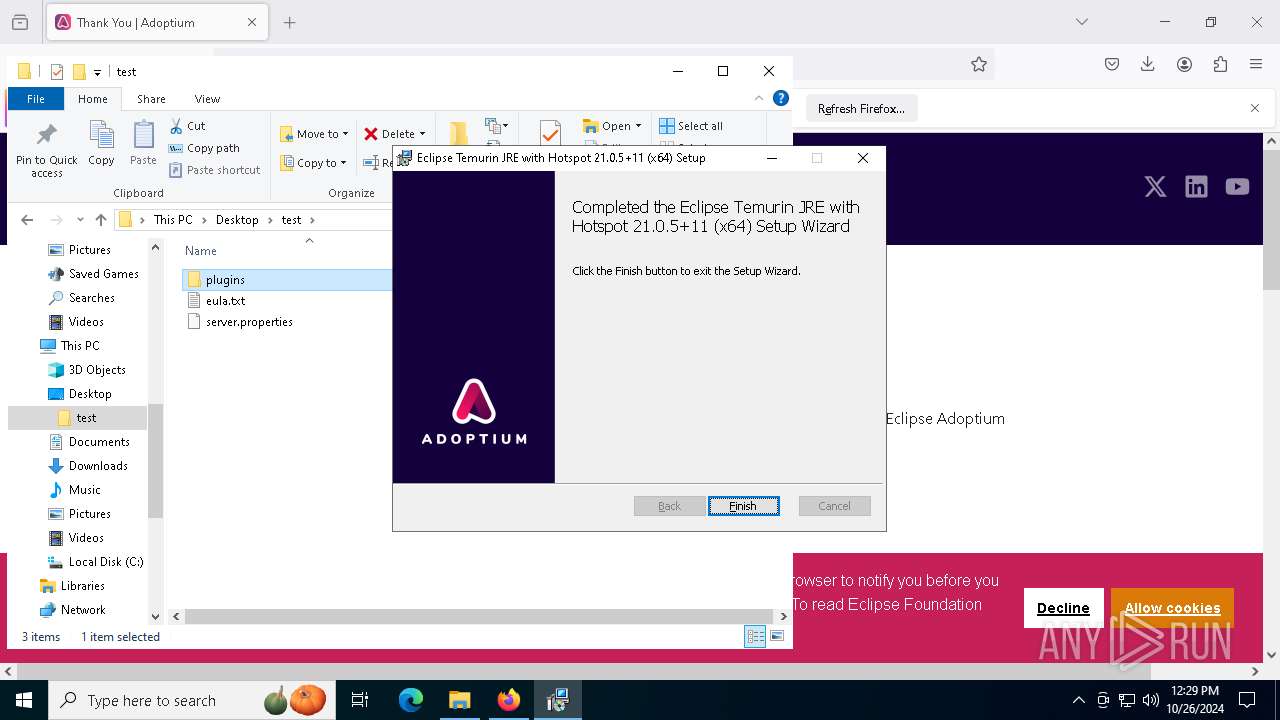Select Documents in navigation tree
This screenshot has height=720, width=1280.
coord(99,442)
